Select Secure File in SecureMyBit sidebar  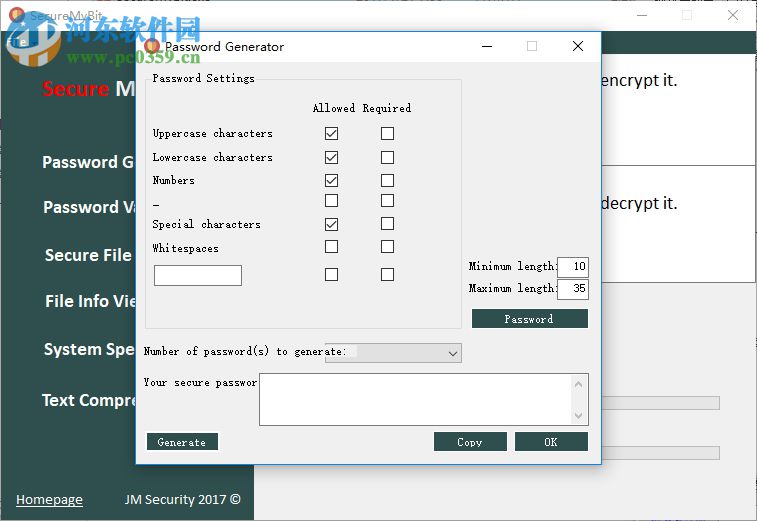tap(88, 255)
